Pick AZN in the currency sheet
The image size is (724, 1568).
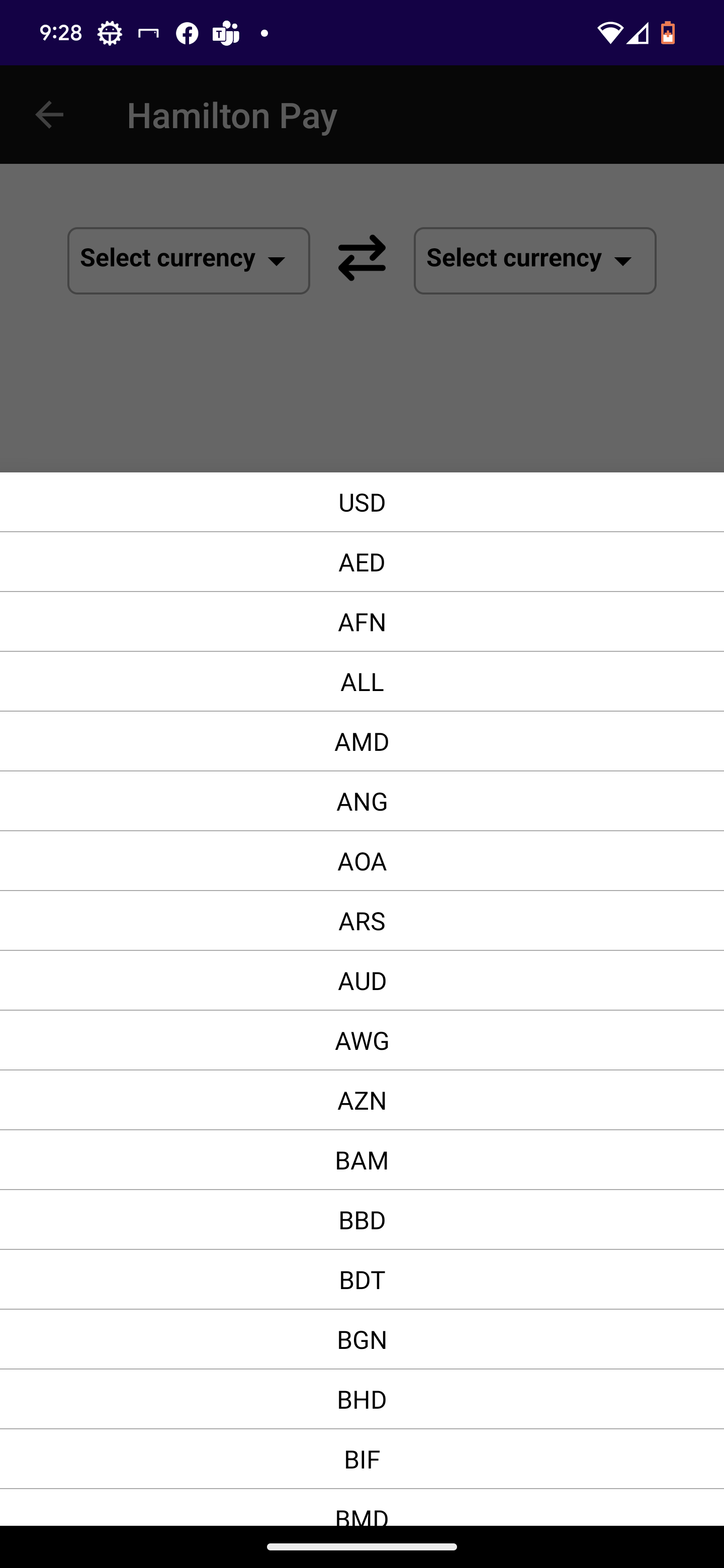(361, 1101)
